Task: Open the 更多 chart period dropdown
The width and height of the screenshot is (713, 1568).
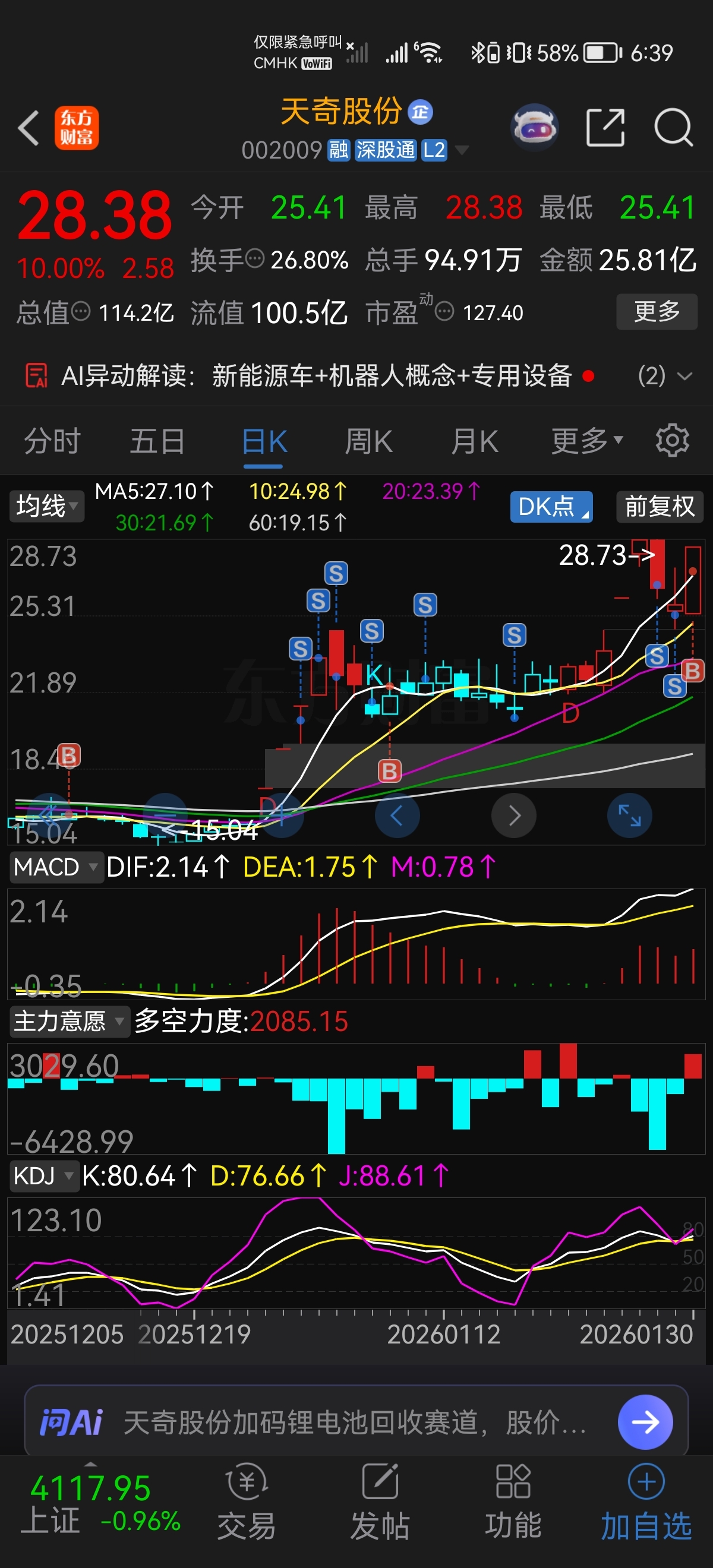Action: point(587,440)
